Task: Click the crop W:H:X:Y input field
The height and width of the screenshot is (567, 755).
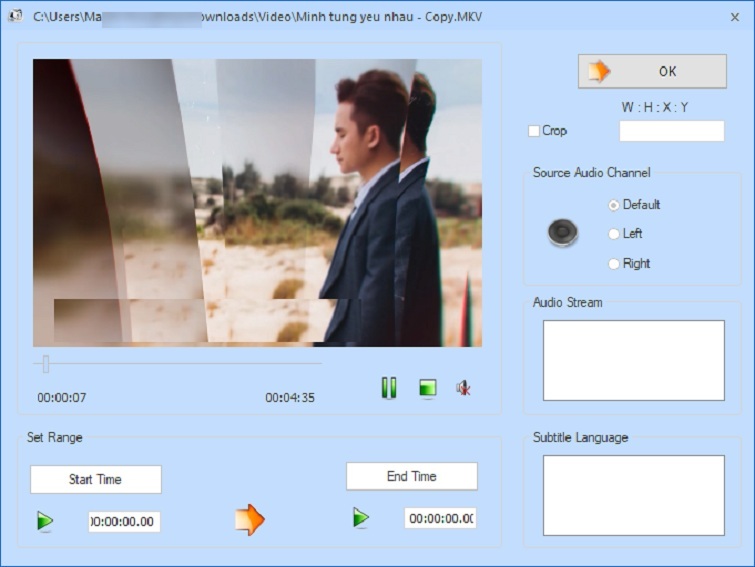Action: tap(671, 131)
